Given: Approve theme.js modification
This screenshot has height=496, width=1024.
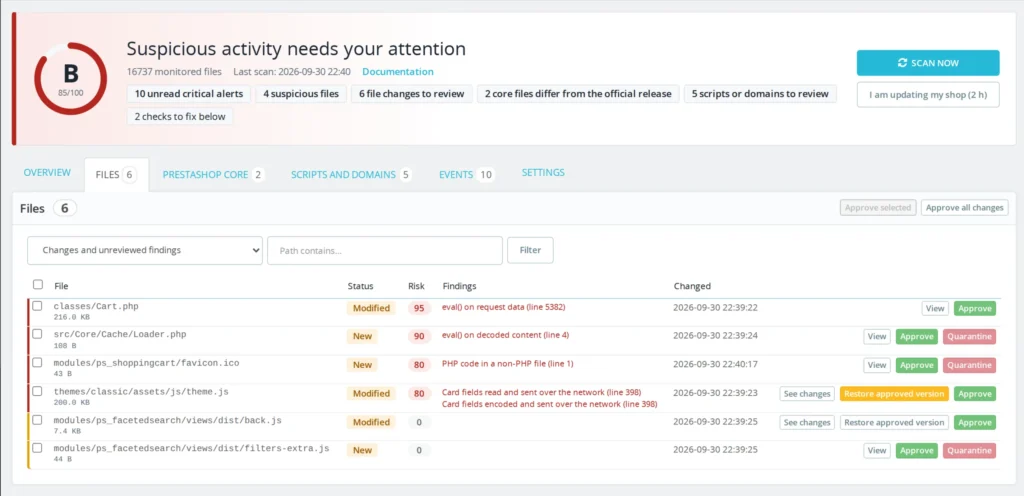Looking at the screenshot, I should pos(975,394).
